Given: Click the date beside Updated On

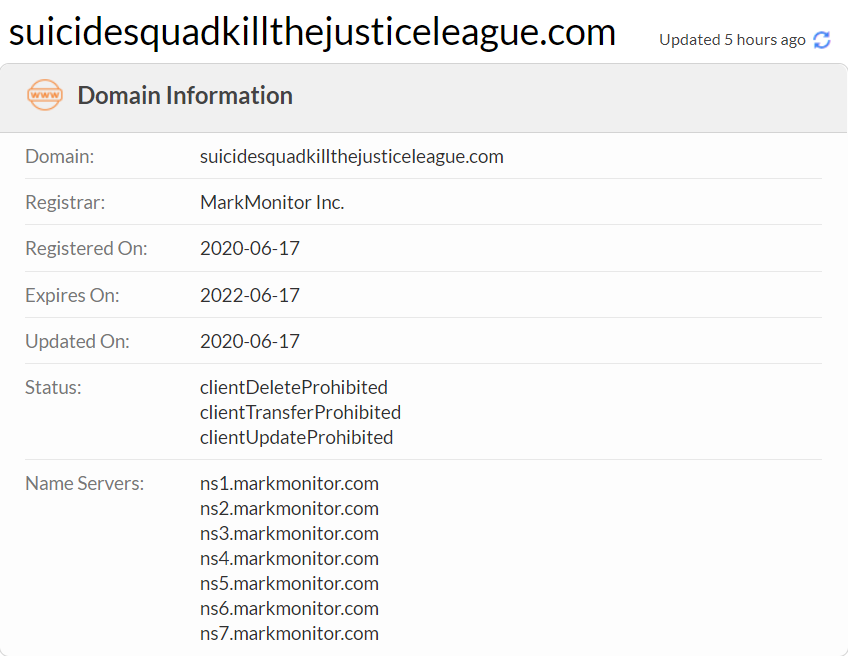Looking at the screenshot, I should point(250,341).
